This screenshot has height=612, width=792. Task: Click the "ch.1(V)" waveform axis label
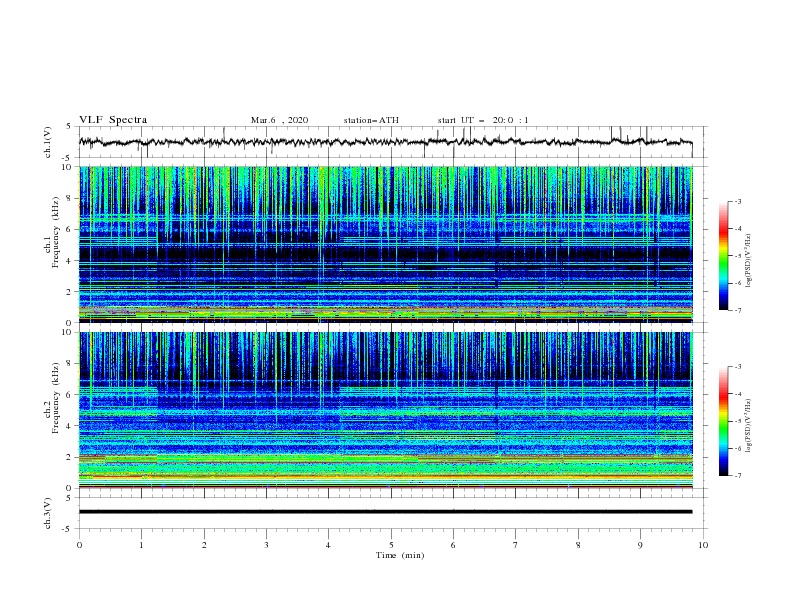[x=48, y=142]
